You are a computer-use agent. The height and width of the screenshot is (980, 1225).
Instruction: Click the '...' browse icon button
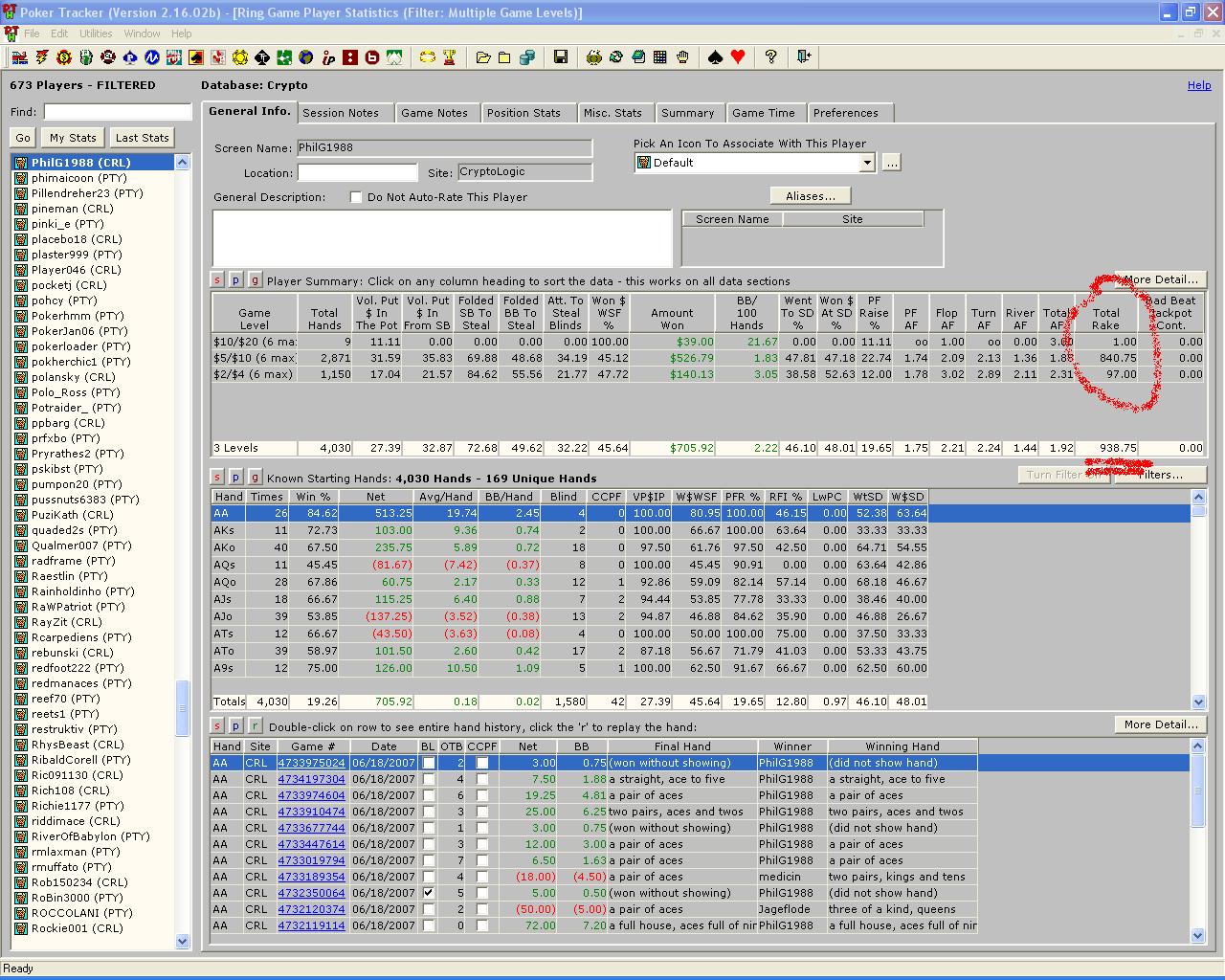click(892, 163)
